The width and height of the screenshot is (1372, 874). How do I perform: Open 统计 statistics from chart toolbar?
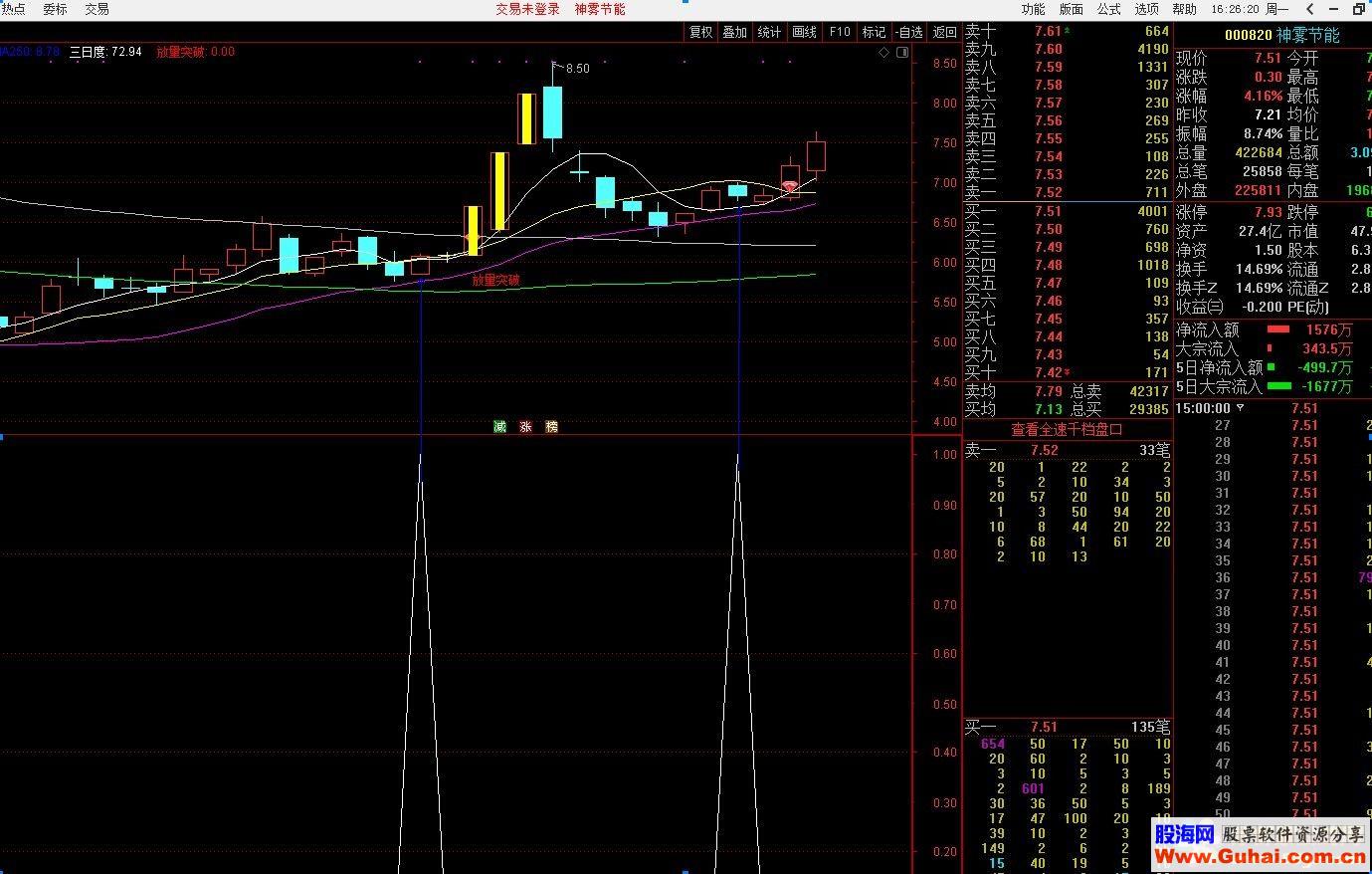769,32
